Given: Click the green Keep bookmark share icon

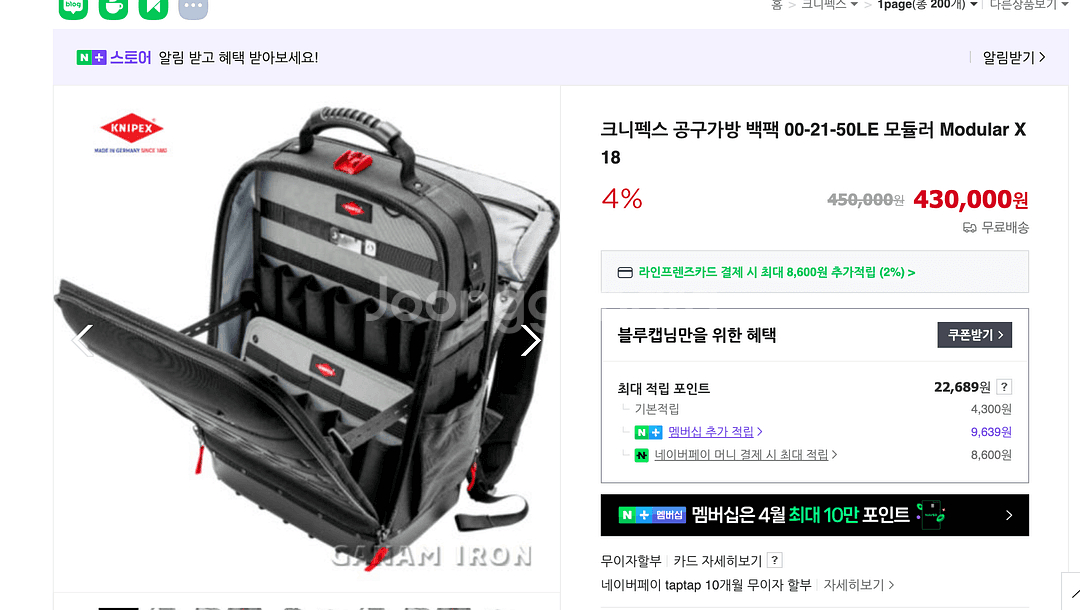Looking at the screenshot, I should pos(154,8).
